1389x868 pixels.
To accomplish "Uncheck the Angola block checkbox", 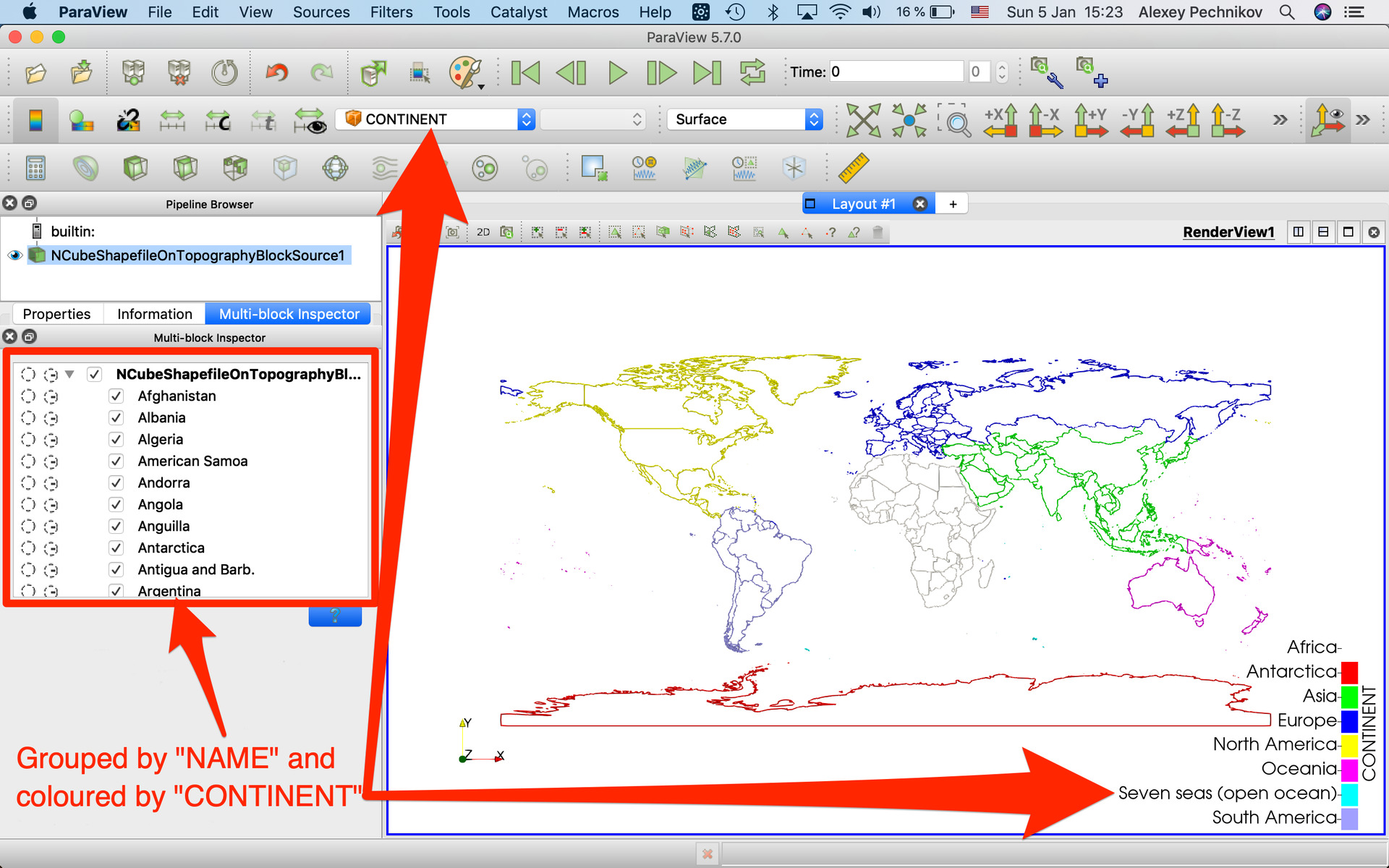I will 116,504.
